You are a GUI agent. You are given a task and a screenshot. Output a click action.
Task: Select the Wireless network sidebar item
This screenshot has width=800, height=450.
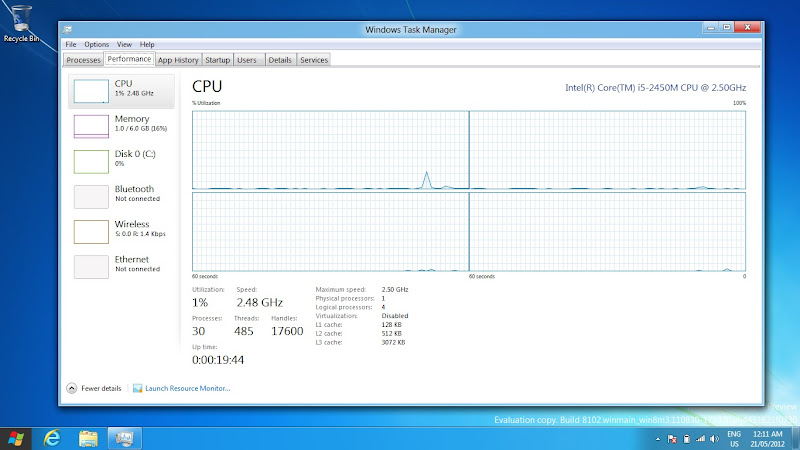tap(121, 232)
